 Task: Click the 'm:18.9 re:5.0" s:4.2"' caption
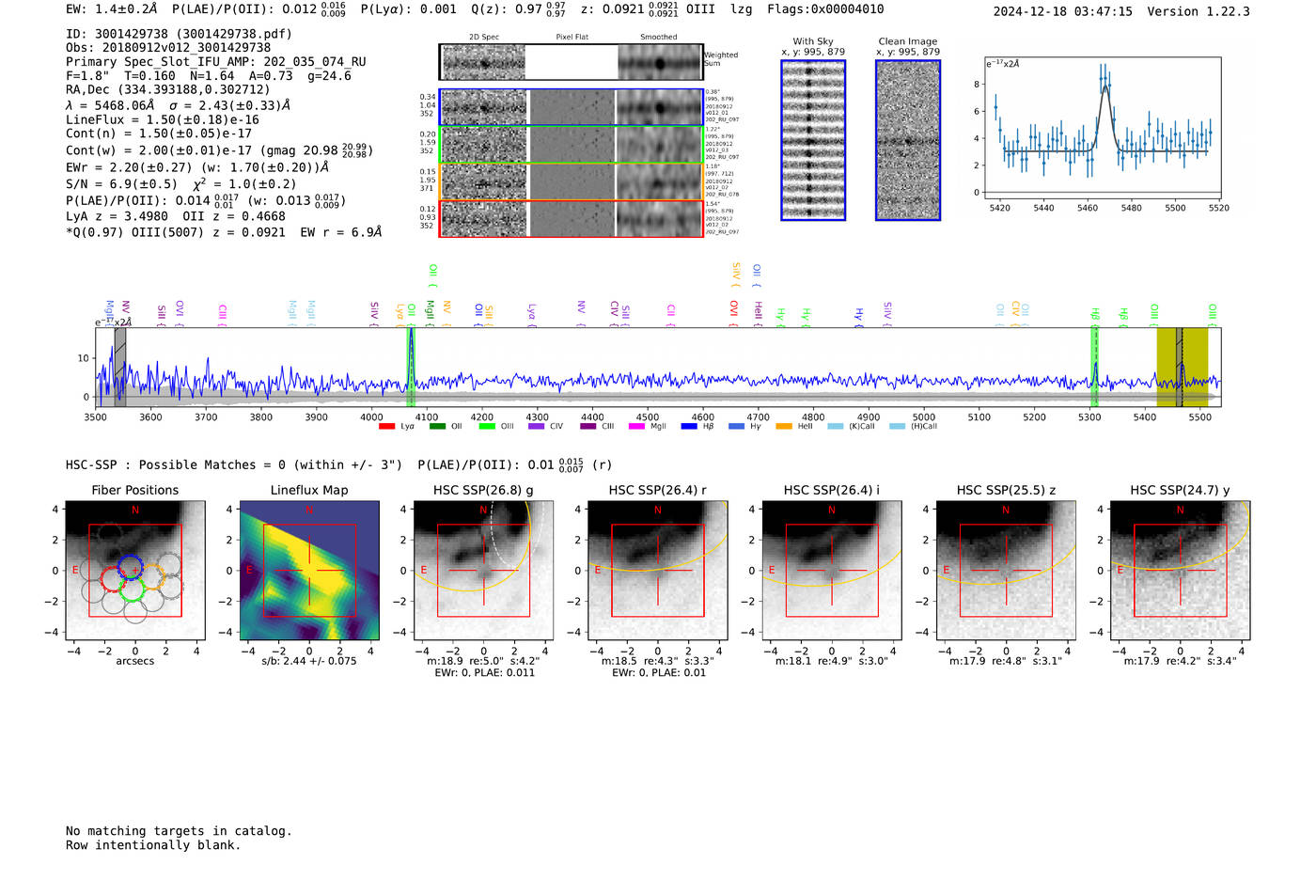(x=484, y=661)
